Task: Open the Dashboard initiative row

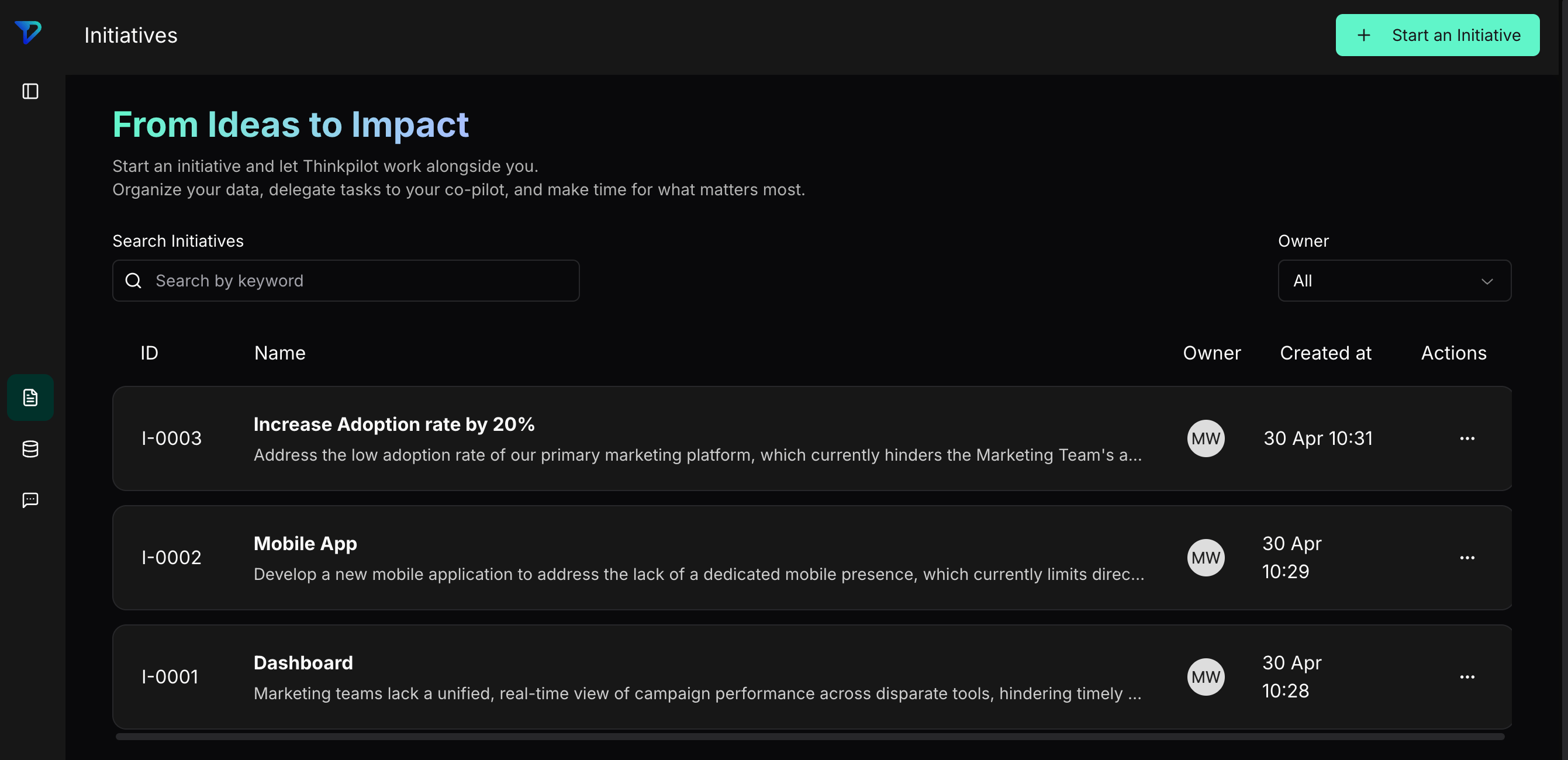Action: point(812,676)
